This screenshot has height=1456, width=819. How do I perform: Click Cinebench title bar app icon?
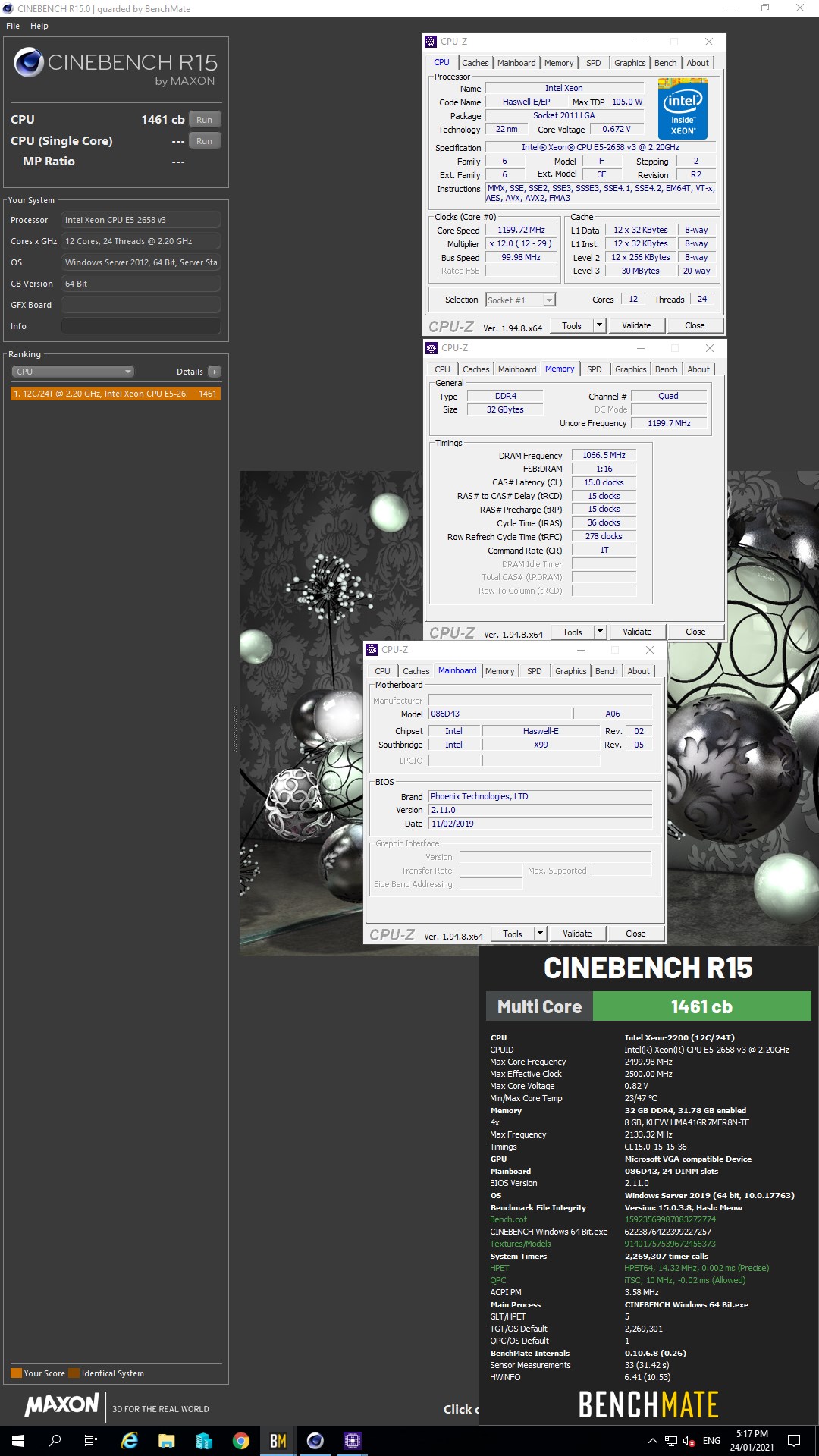click(8, 8)
